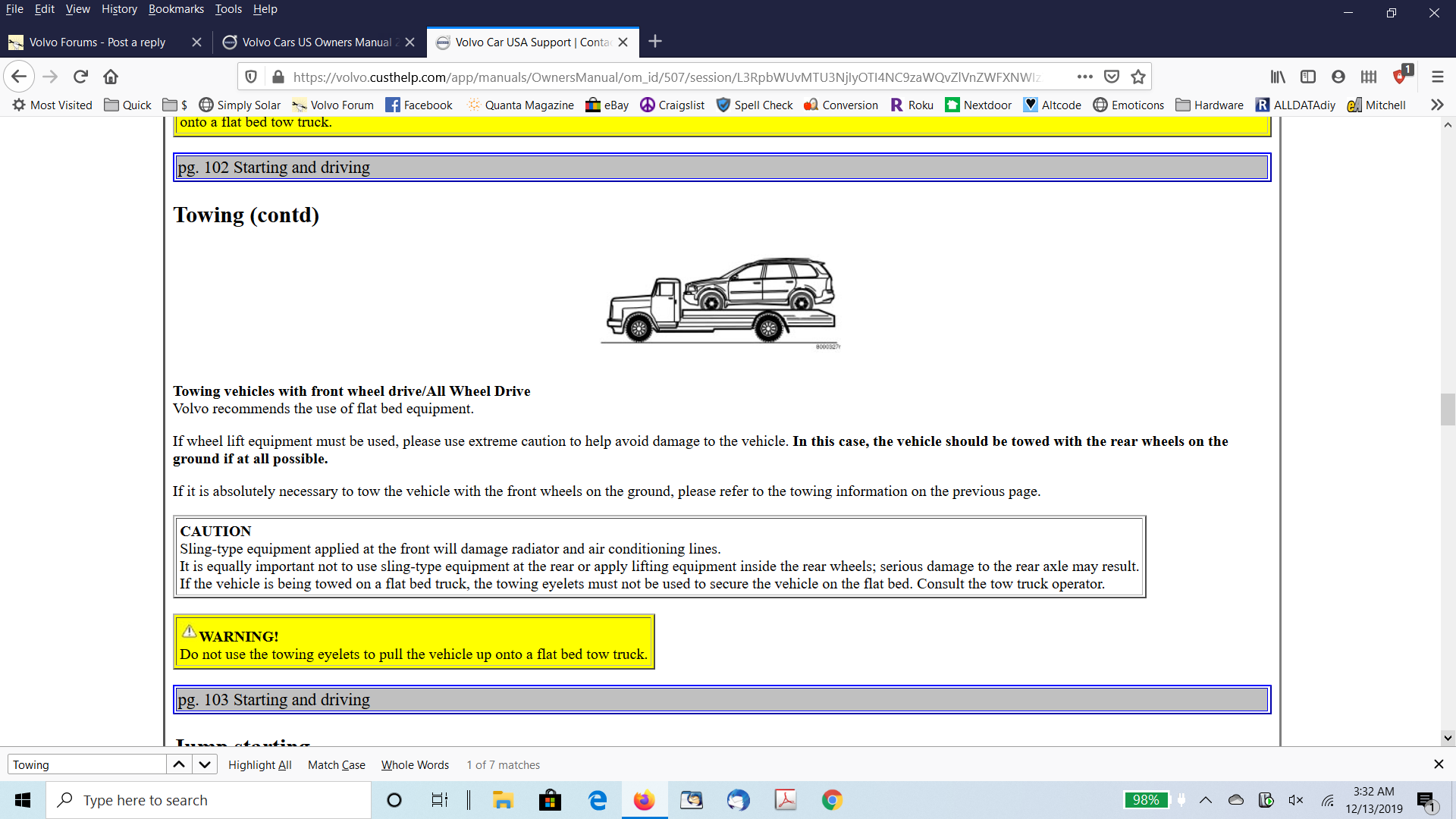Show sidebars icon in the toolbar
Viewport: 1456px width, 819px height.
(x=1308, y=77)
